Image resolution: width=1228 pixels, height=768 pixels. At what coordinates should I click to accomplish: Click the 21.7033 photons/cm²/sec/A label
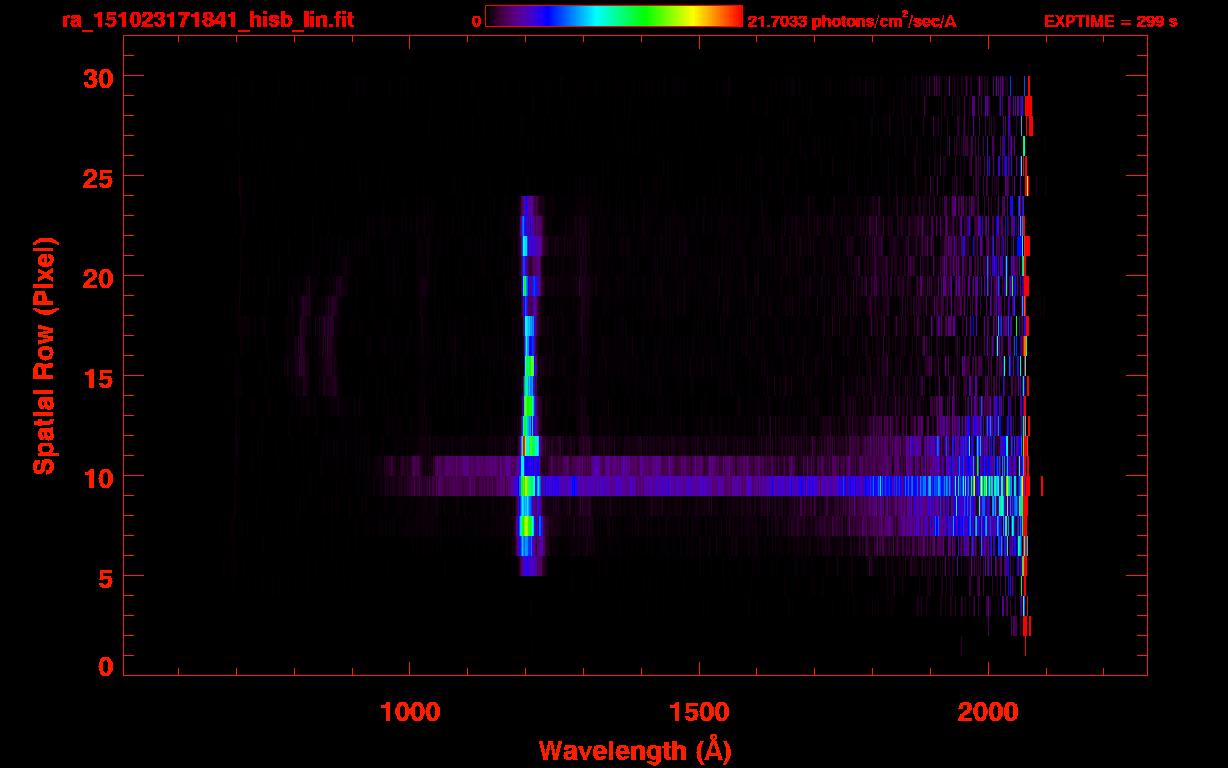tap(852, 21)
